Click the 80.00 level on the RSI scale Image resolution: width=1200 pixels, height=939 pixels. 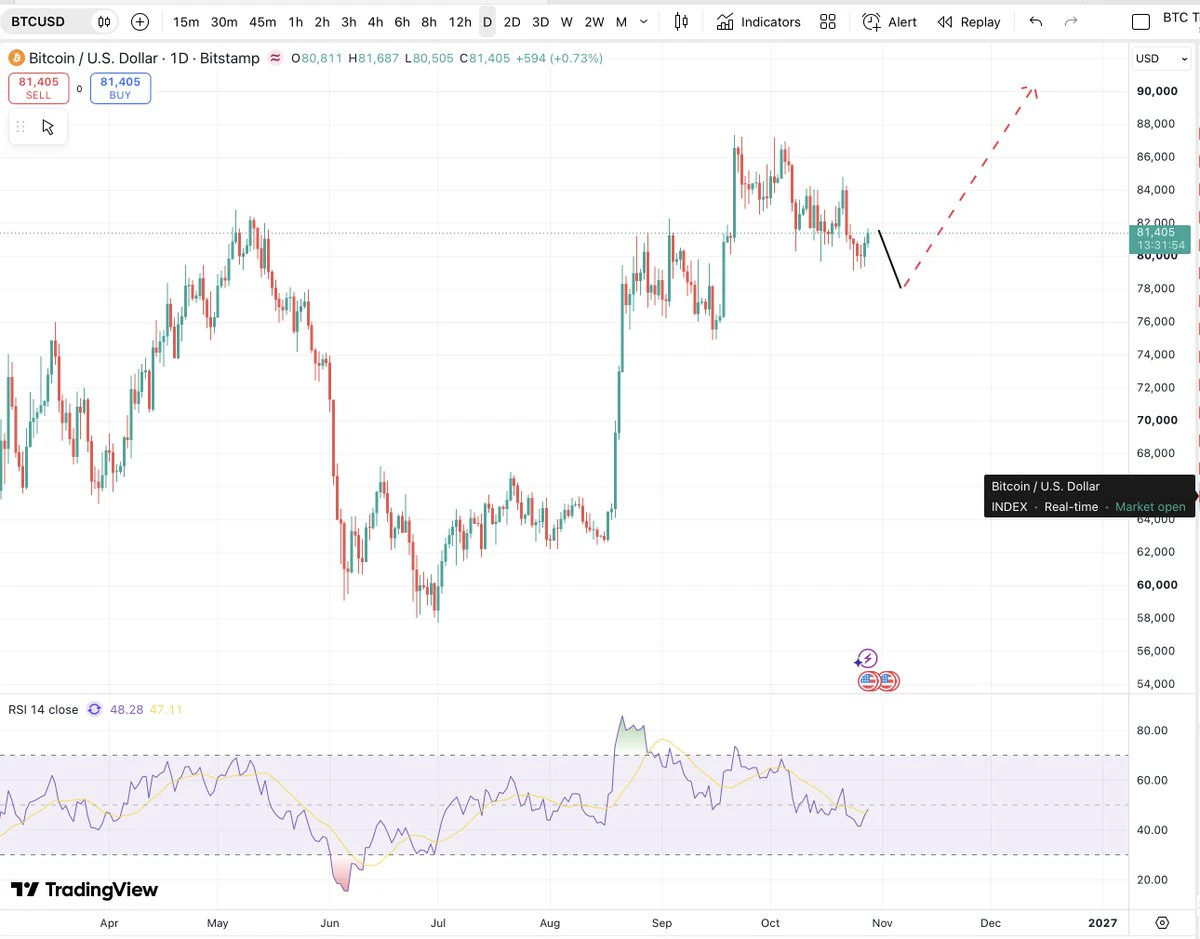[1152, 730]
